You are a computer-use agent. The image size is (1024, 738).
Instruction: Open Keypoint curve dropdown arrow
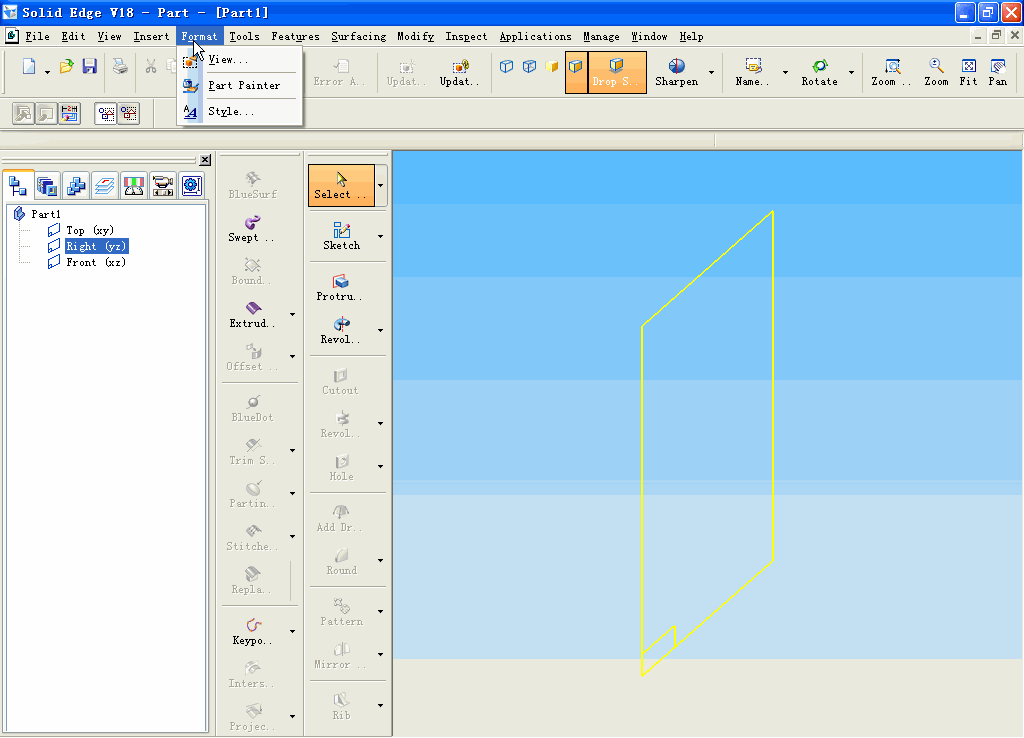tap(293, 632)
